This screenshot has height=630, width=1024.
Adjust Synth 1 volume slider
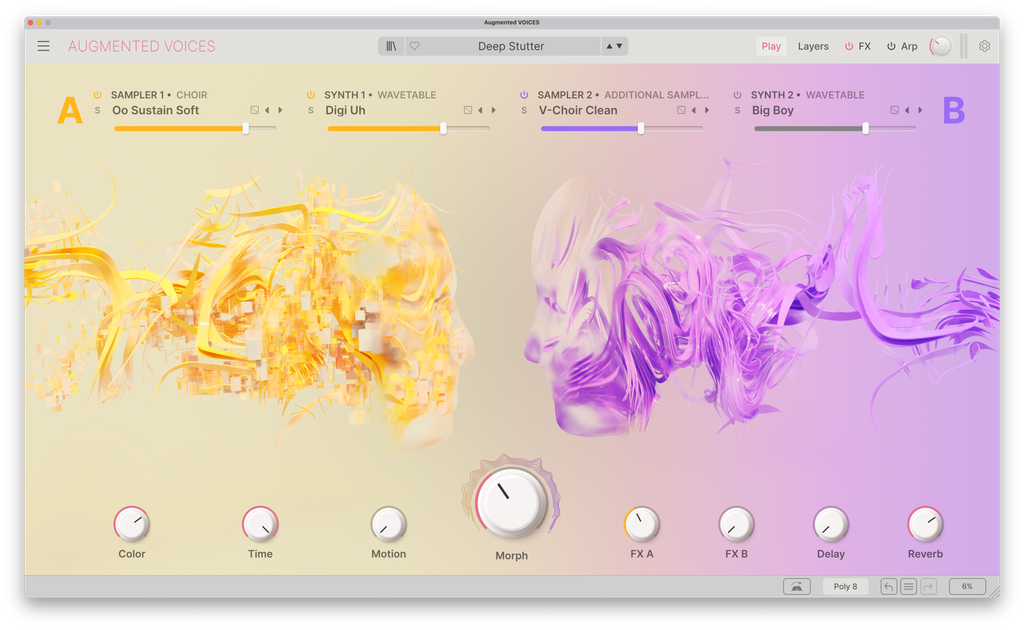(x=408, y=129)
